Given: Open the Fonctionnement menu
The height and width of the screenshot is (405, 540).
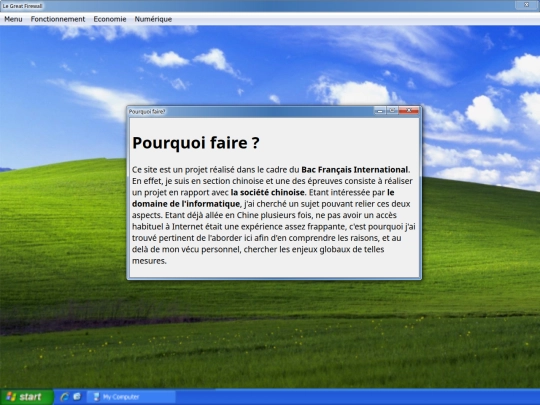Looking at the screenshot, I should (58, 19).
